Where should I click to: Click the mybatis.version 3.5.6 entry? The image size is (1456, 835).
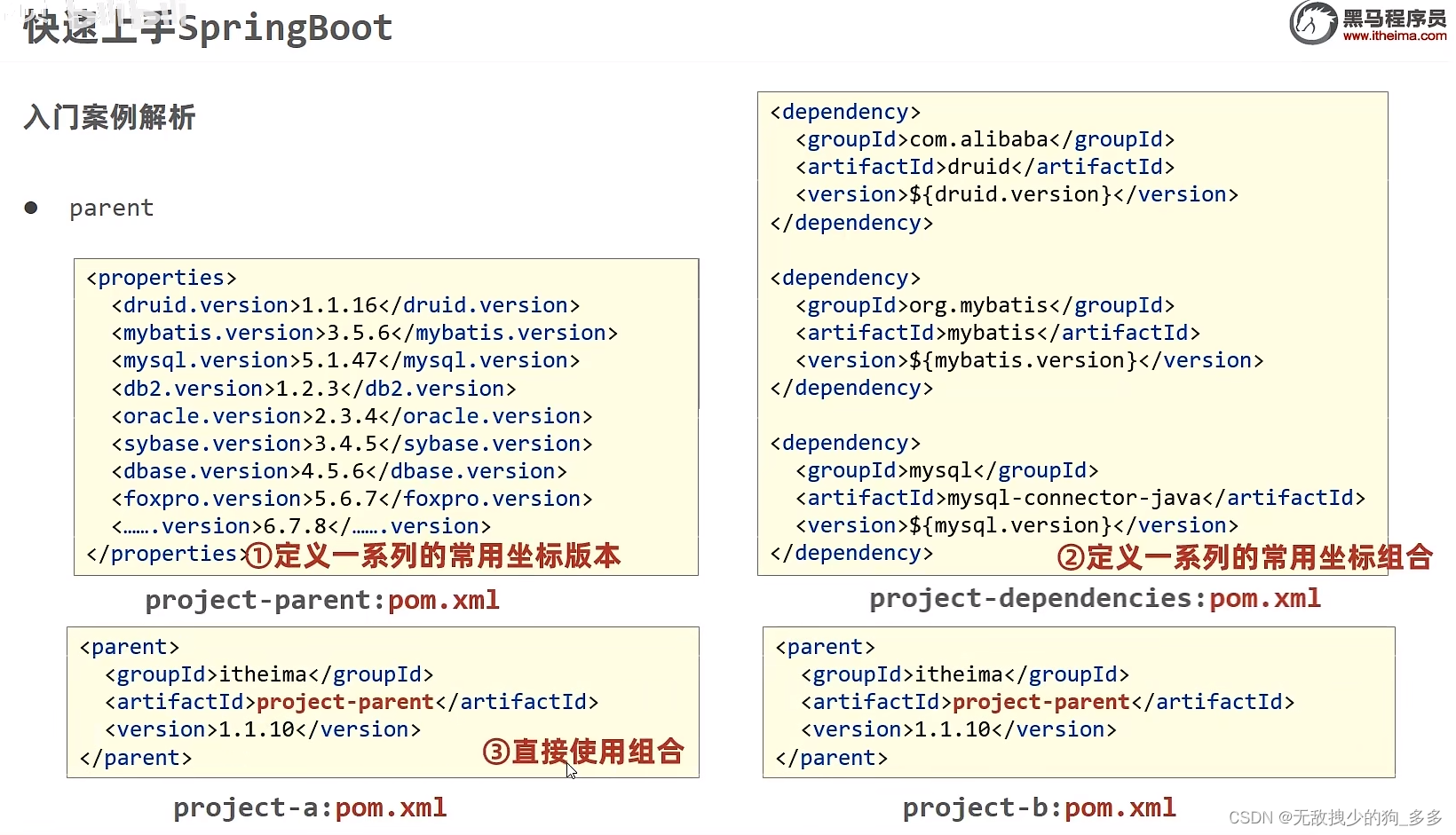coord(364,332)
